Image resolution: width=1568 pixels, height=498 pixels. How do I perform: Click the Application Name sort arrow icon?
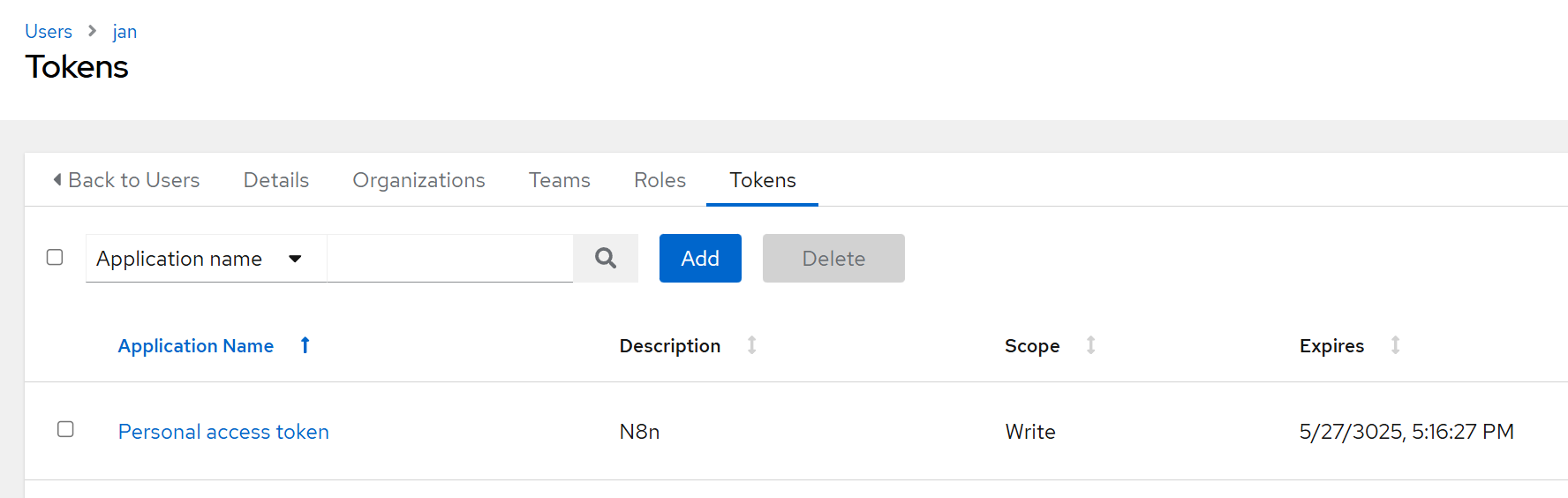point(305,345)
